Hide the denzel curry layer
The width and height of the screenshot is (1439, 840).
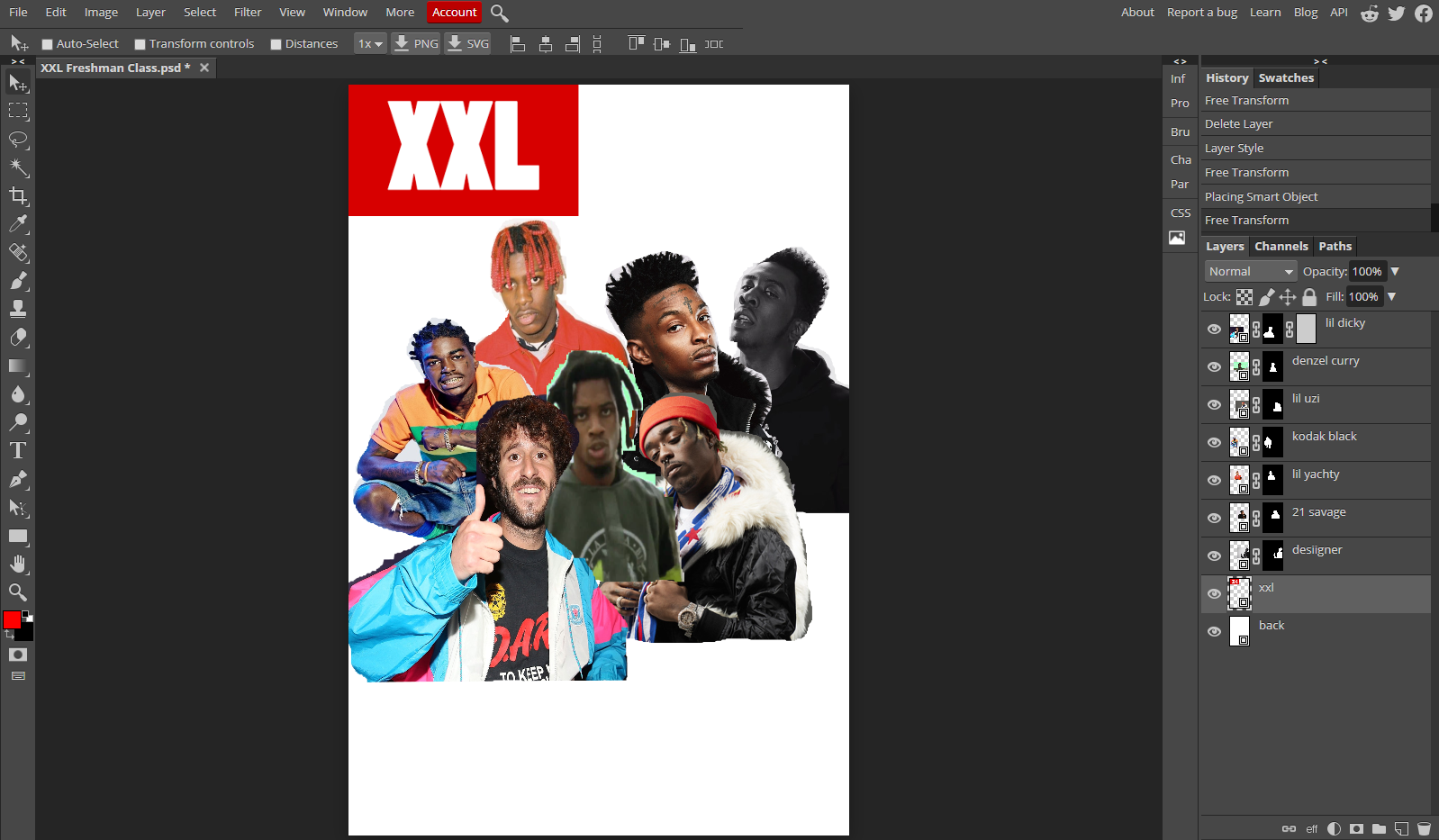coord(1214,367)
